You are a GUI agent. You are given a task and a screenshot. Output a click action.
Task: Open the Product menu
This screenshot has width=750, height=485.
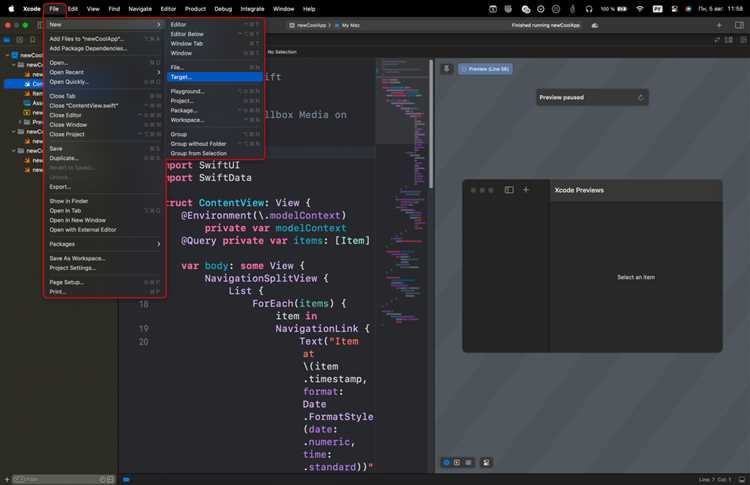(x=195, y=9)
